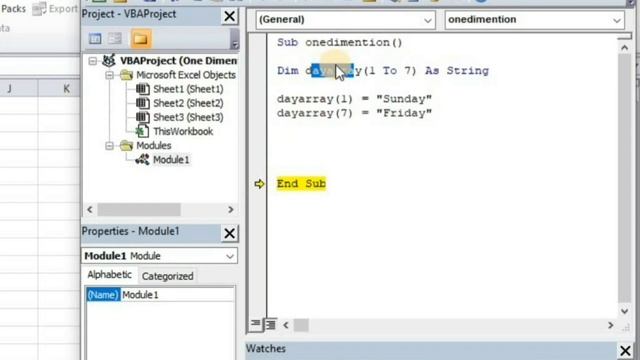Select Sheet3 (Sheet3) in project tree
The width and height of the screenshot is (640, 360).
tap(188, 118)
